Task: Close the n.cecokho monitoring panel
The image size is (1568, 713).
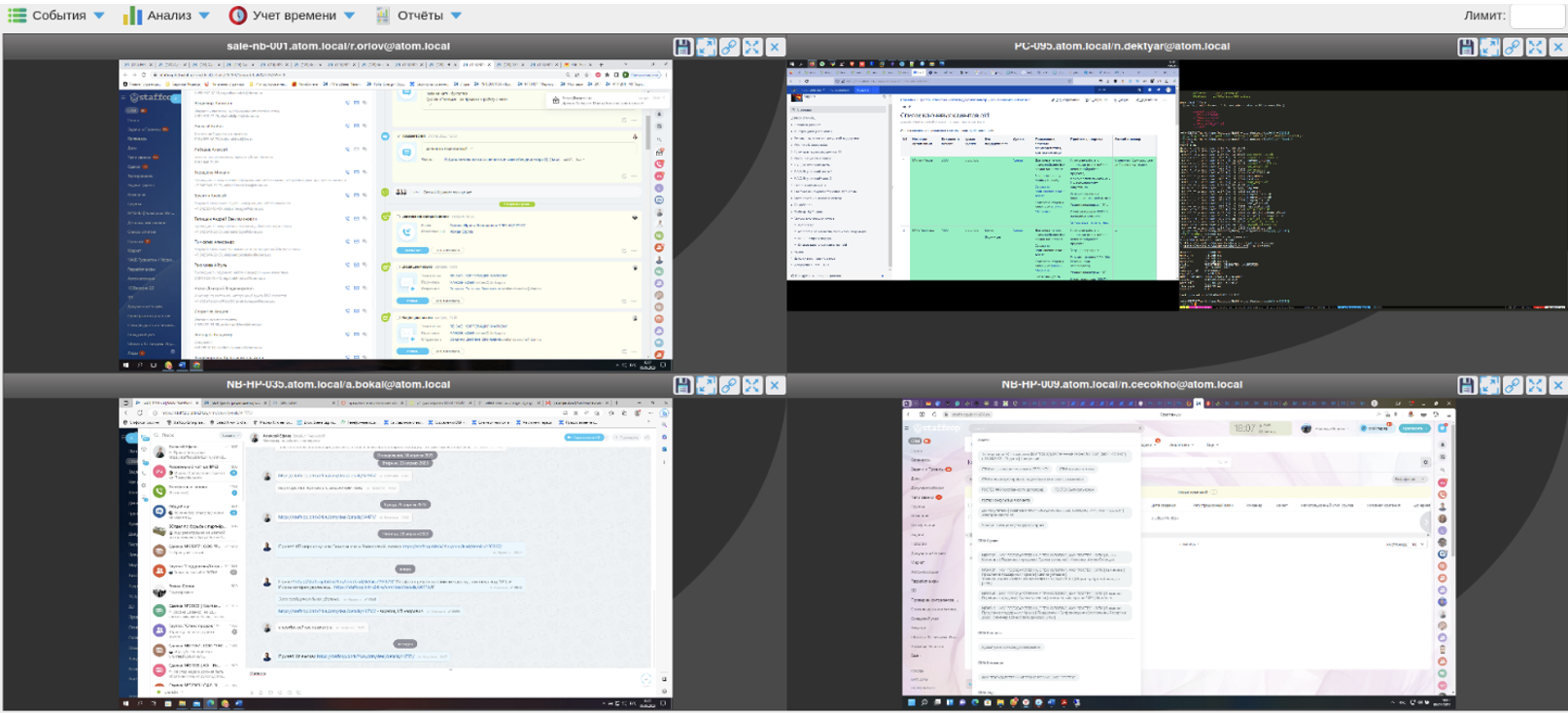Action: (1558, 385)
